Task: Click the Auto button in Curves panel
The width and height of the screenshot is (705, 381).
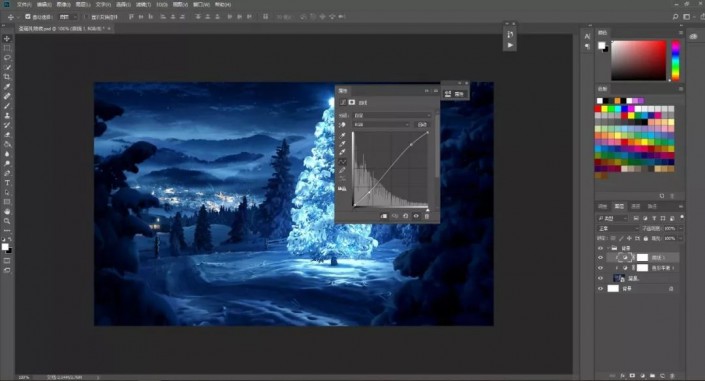Action: [x=422, y=125]
